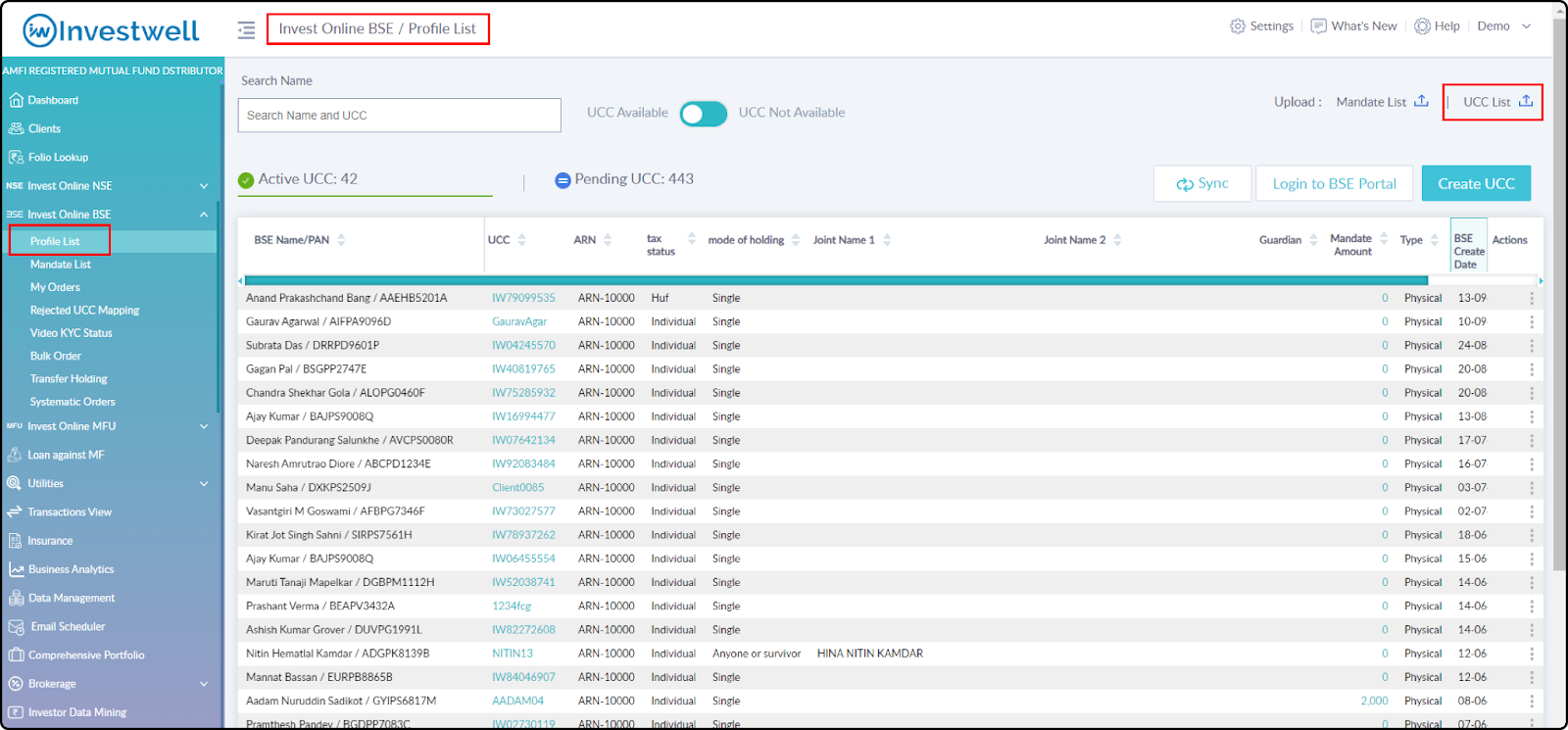Collapse Invest Online BSE menu
Image resolution: width=1568 pixels, height=730 pixels.
coord(204,215)
